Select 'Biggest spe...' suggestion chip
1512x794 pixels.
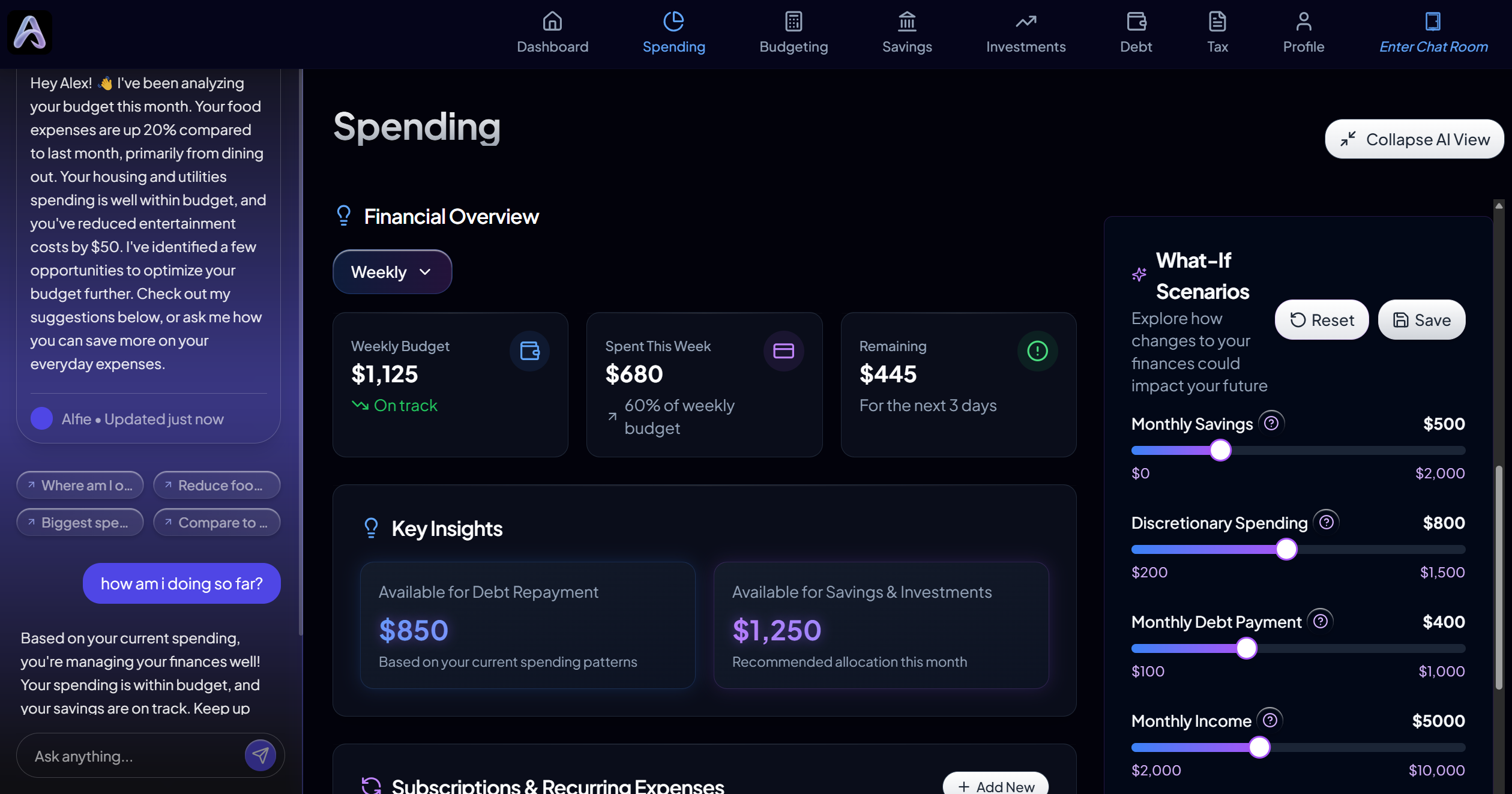pos(80,522)
